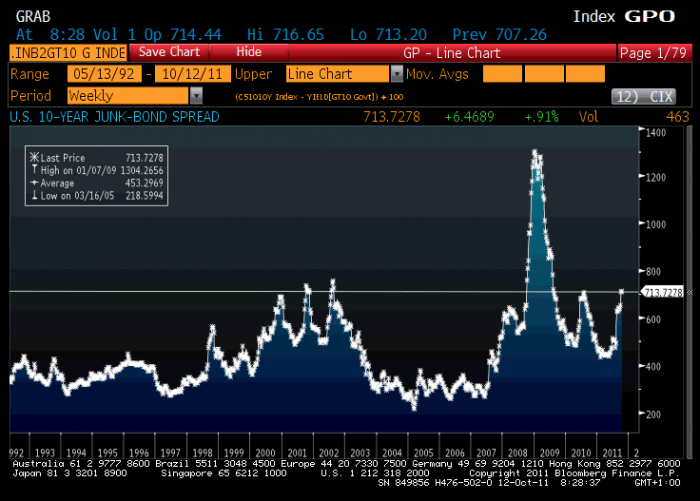The width and height of the screenshot is (700, 501).
Task: Open the Upper Line Chart dropdown arrow
Action: (397, 74)
